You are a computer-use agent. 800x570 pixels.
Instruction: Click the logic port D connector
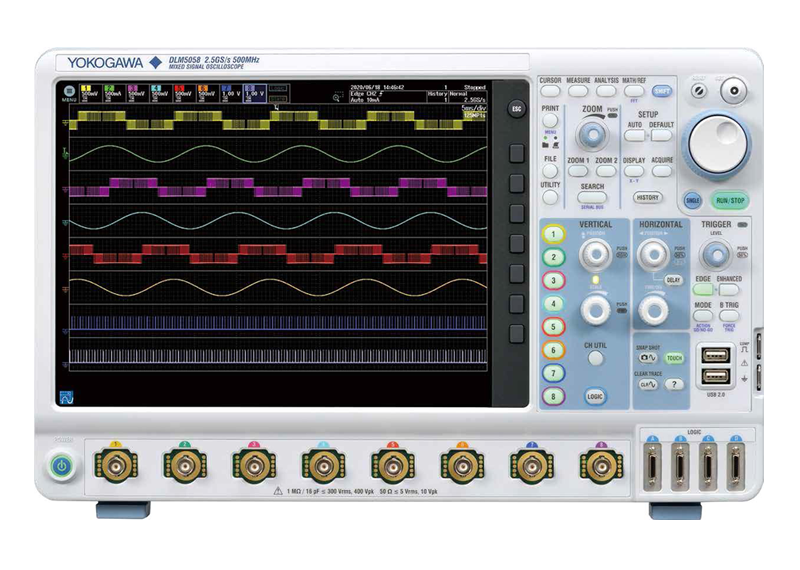[x=735, y=467]
